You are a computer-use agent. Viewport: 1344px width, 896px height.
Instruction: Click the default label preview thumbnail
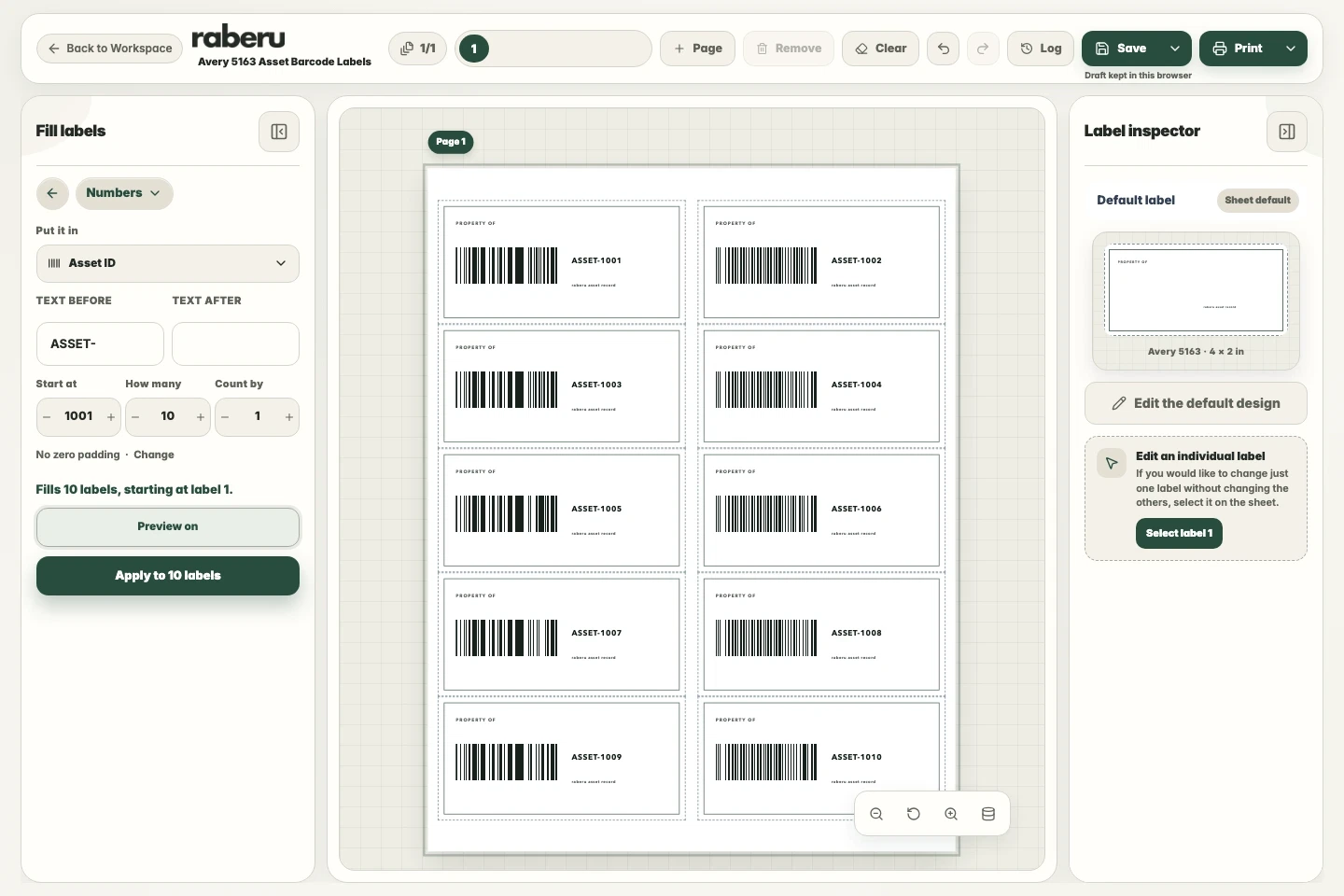(1196, 290)
